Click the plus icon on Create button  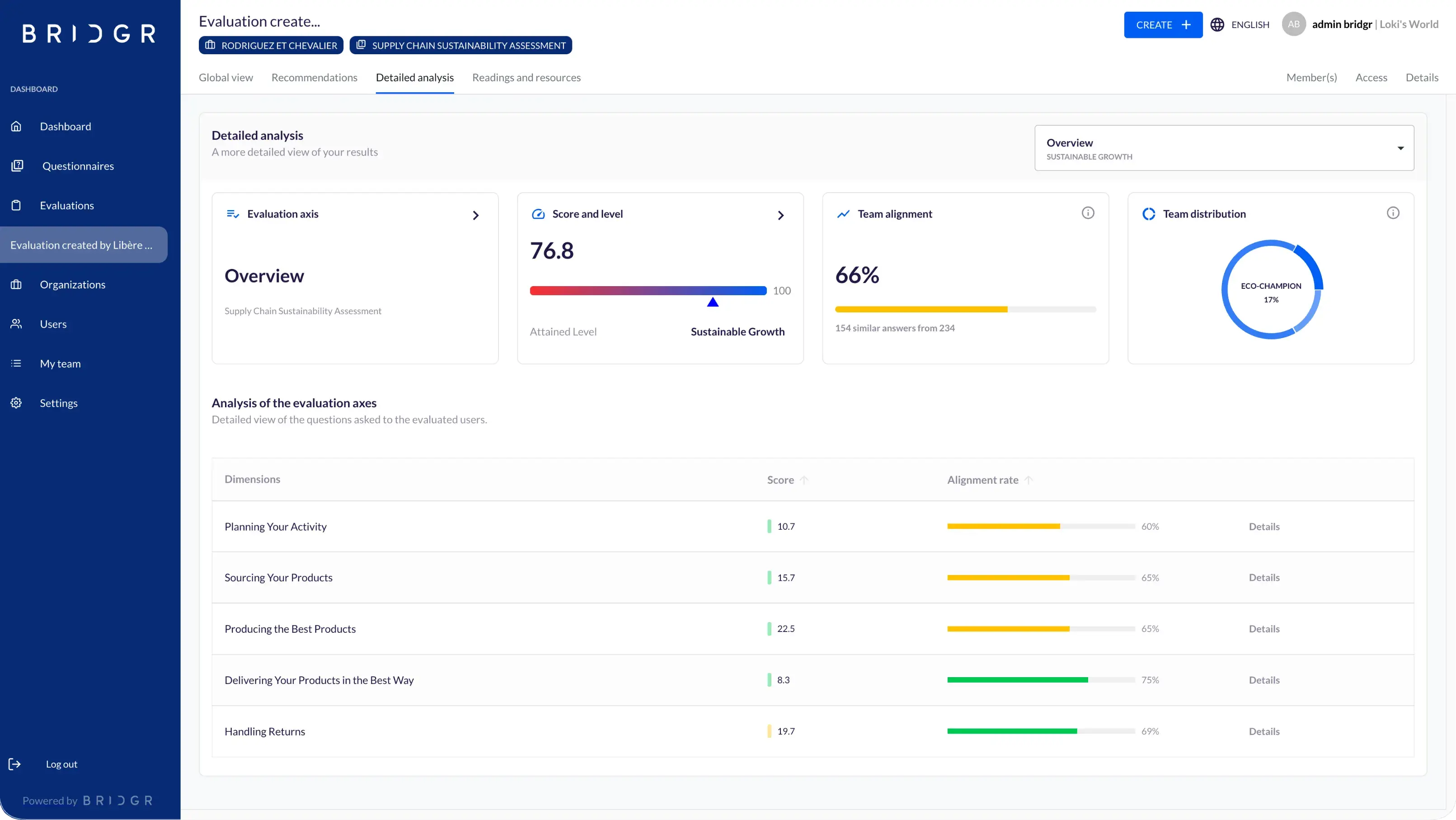click(1186, 25)
